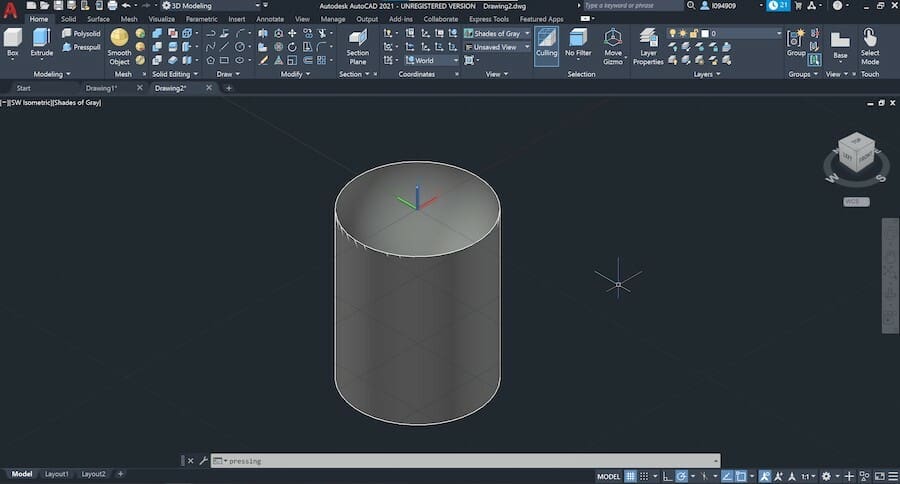Select the Line draw tool
Screen dimensions: 900x484
point(224,47)
